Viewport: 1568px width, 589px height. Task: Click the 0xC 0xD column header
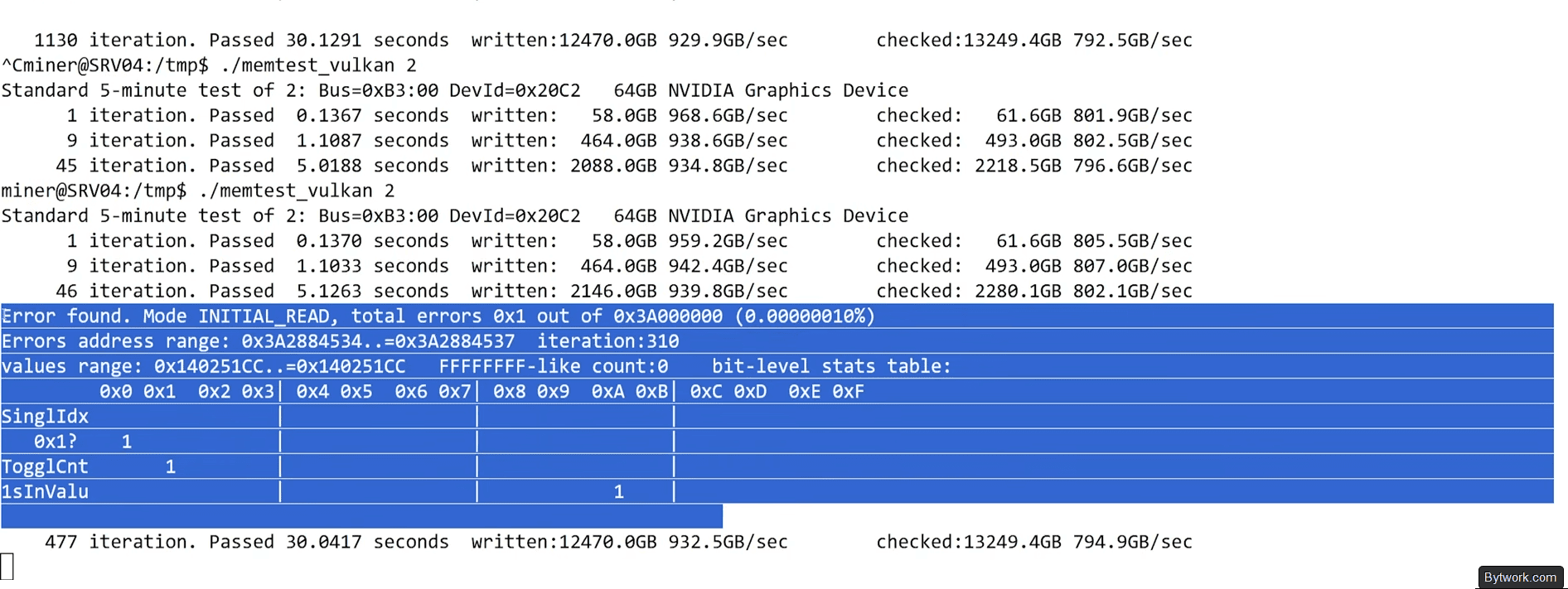(728, 391)
